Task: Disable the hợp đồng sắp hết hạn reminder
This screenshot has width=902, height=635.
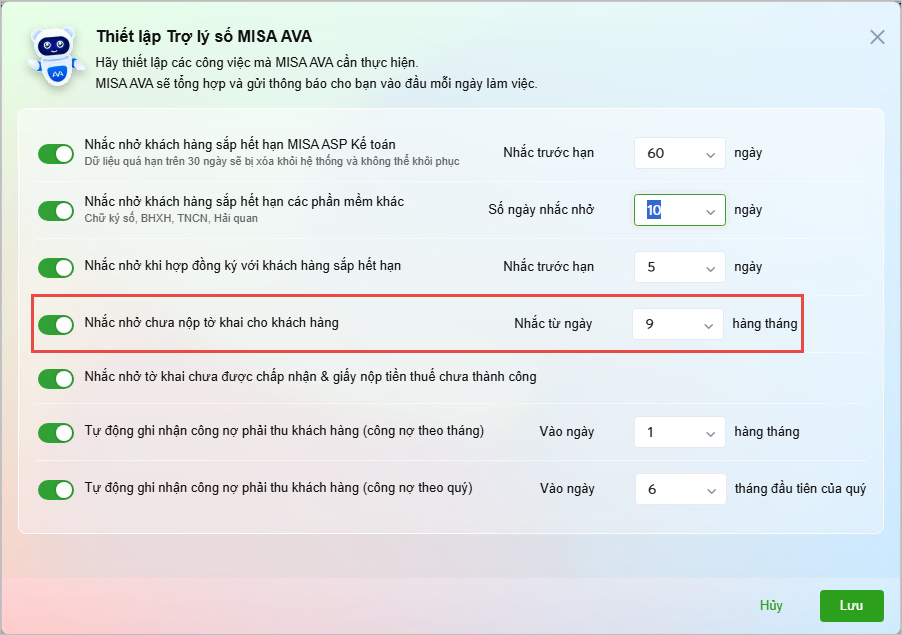Action: [56, 267]
